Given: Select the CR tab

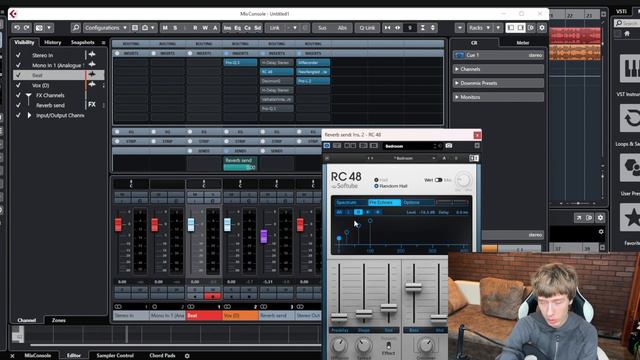Looking at the screenshot, I should 474,42.
